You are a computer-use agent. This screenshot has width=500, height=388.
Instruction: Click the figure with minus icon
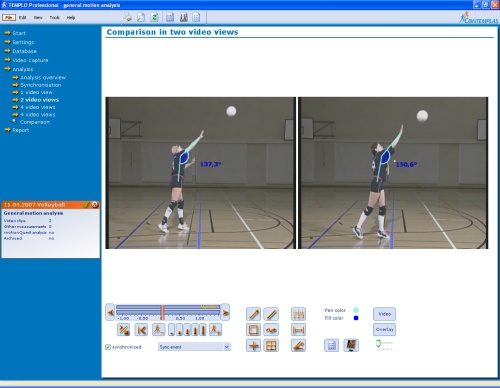(x=158, y=330)
